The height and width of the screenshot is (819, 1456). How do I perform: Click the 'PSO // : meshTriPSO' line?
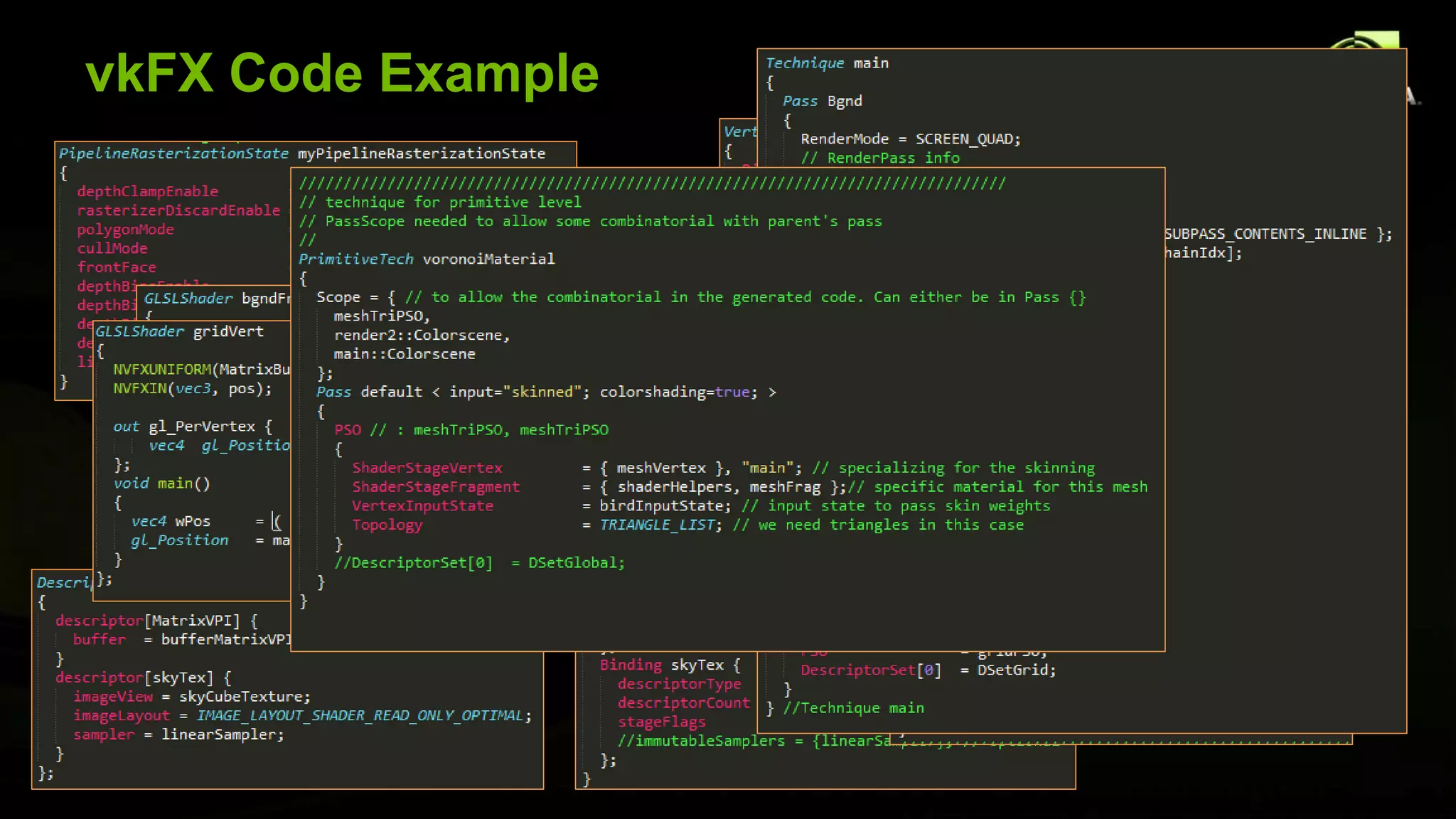[x=471, y=430]
